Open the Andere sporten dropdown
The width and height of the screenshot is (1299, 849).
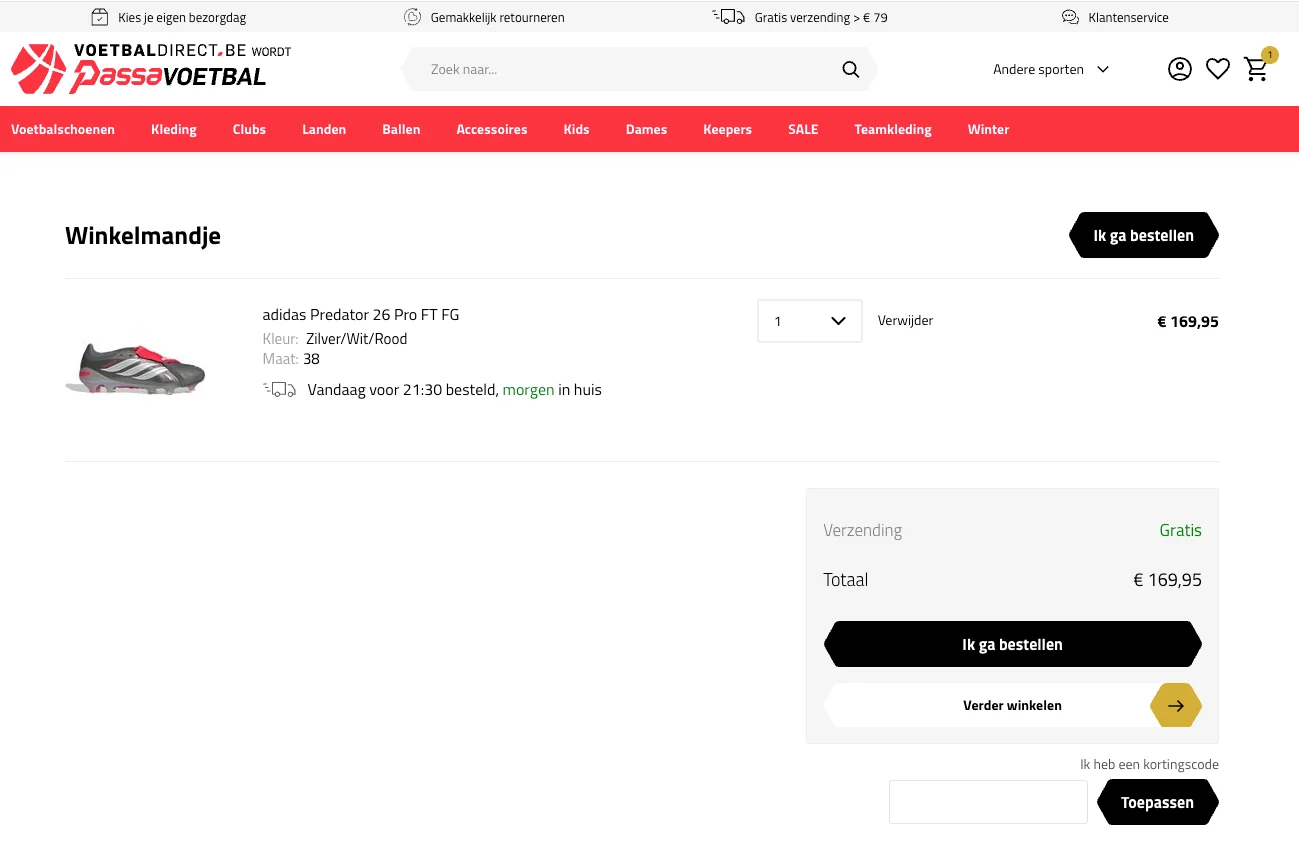click(x=1050, y=69)
